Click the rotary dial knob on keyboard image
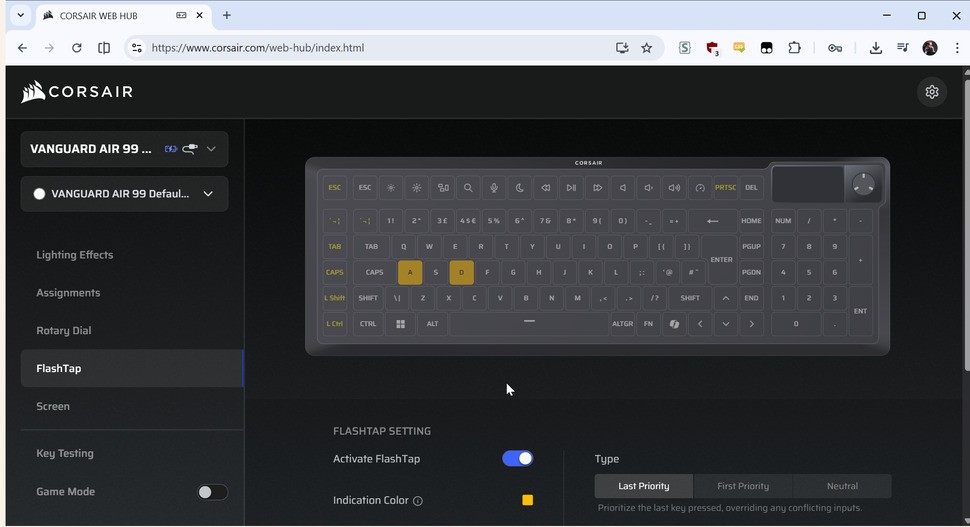The height and width of the screenshot is (527, 970). (x=864, y=184)
